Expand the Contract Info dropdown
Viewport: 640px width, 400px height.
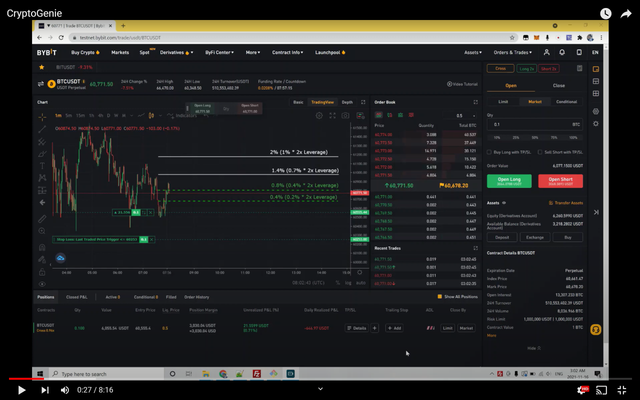click(288, 52)
